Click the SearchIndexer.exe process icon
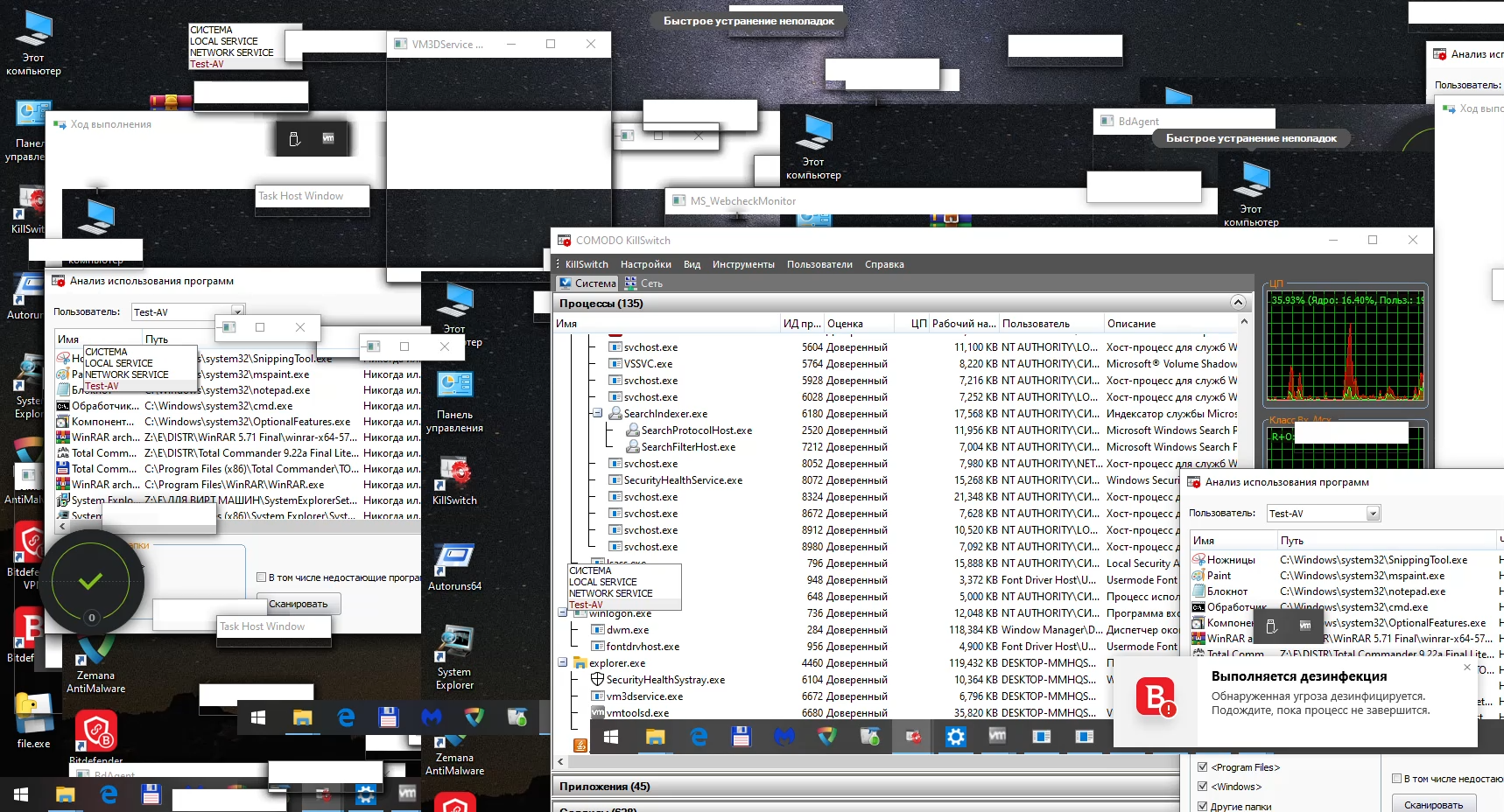This screenshot has width=1504, height=812. pos(615,414)
